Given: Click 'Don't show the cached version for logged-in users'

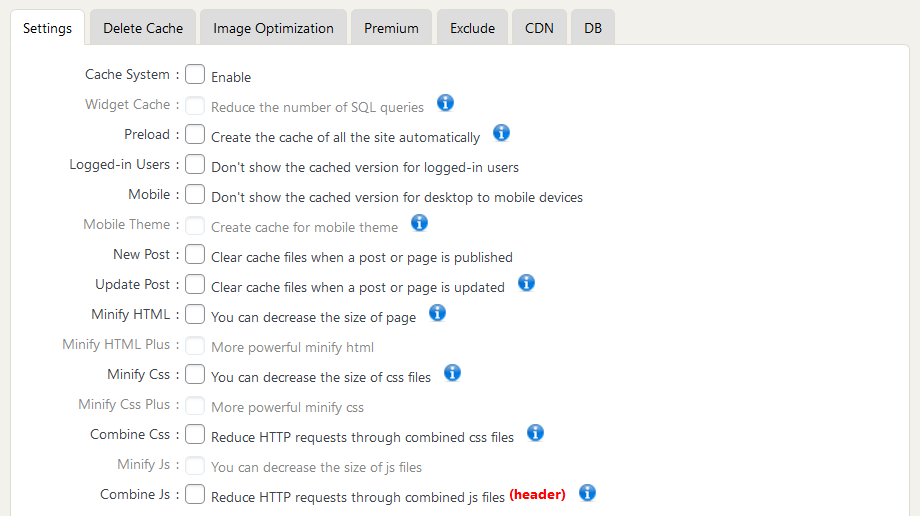Looking at the screenshot, I should pyautogui.click(x=365, y=167).
